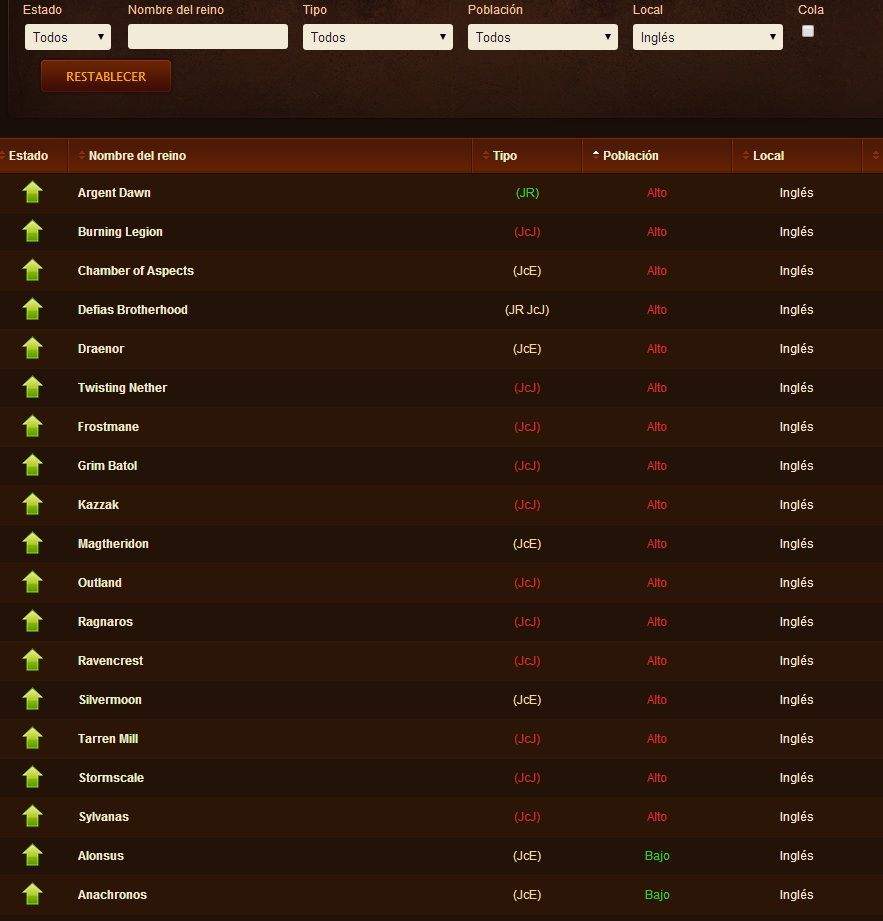This screenshot has width=883, height=921.
Task: Select the Outland realm name
Action: pos(100,583)
